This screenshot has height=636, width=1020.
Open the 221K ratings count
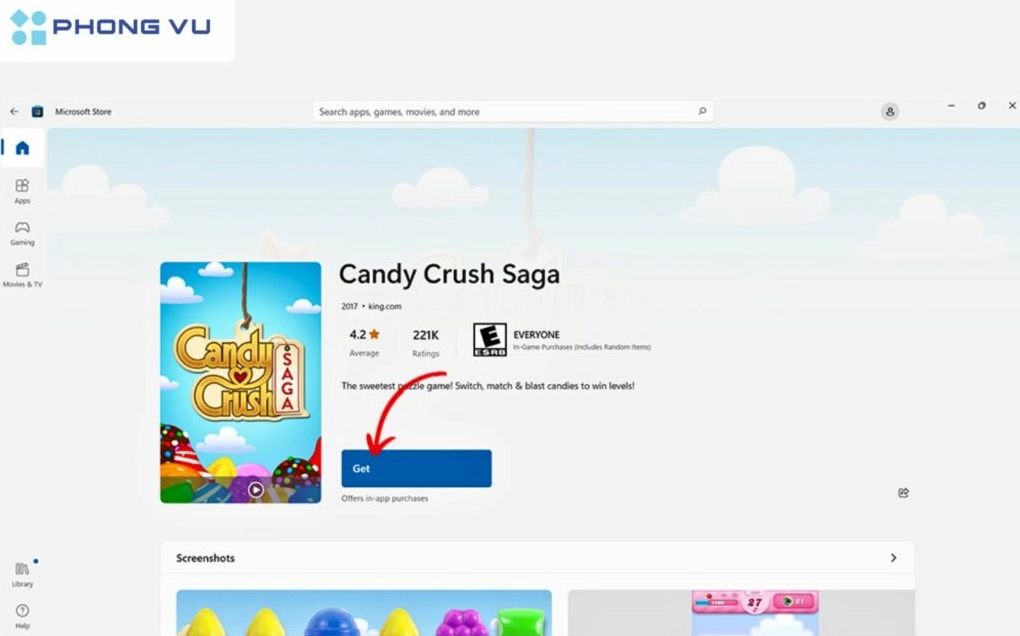[x=425, y=343]
